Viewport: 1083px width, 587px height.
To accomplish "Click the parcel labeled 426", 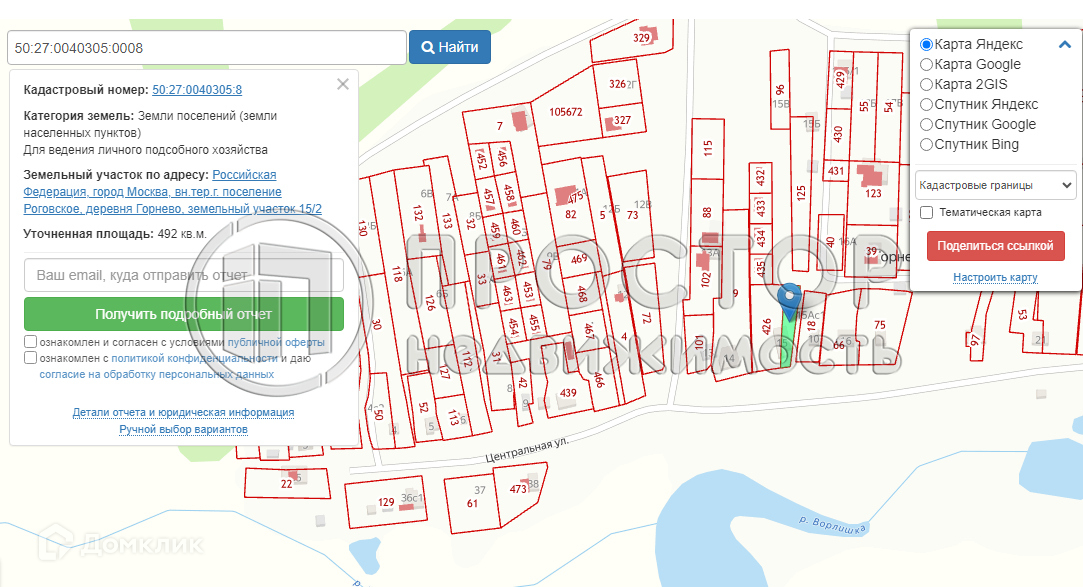I will [x=767, y=327].
